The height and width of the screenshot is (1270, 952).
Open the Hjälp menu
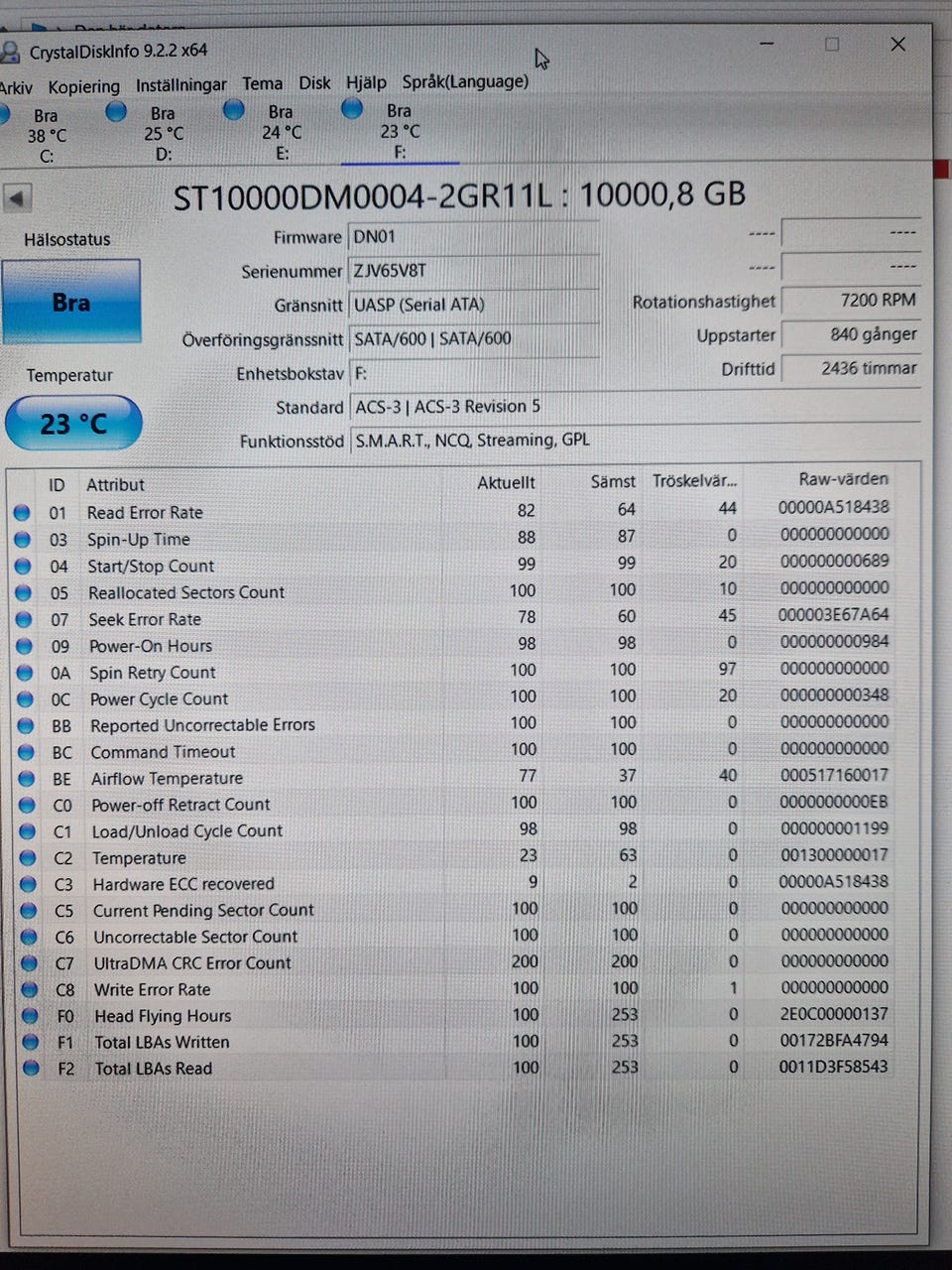[366, 83]
